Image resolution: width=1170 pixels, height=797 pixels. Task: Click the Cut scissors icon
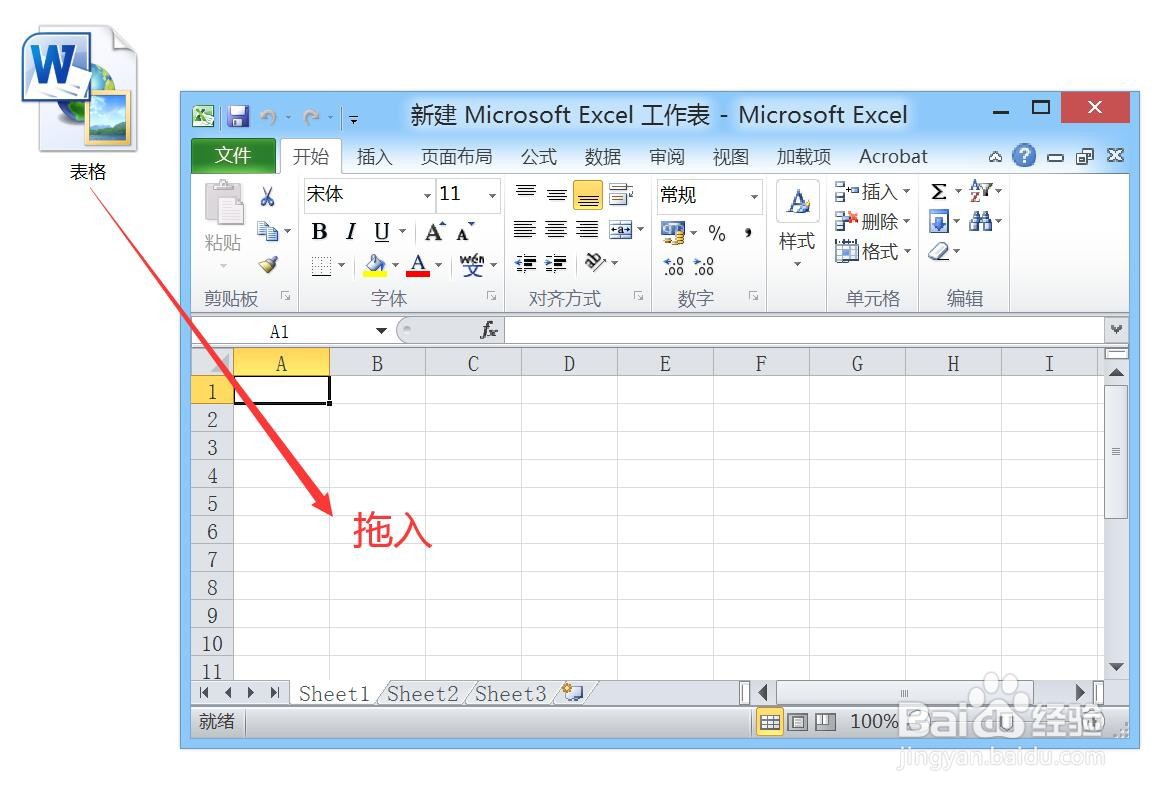[x=267, y=196]
